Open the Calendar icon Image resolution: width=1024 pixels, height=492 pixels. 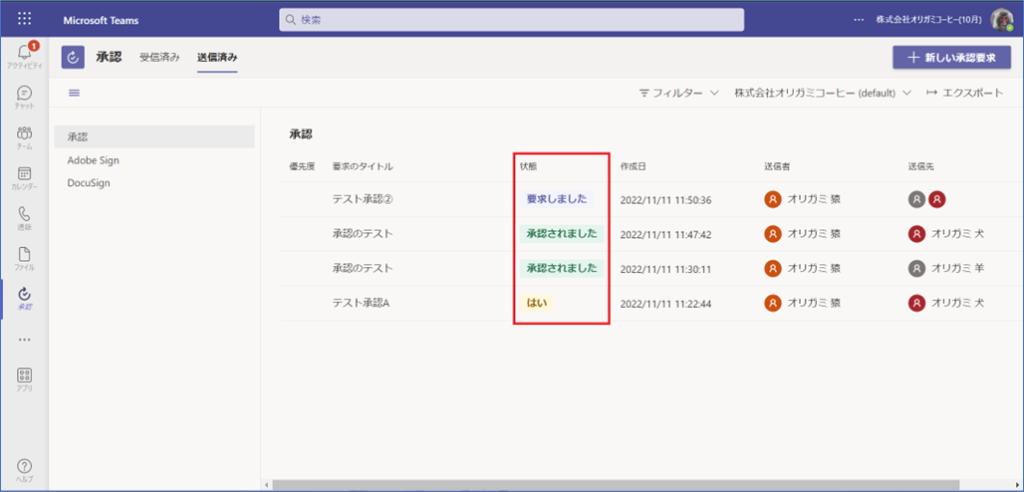[25, 178]
